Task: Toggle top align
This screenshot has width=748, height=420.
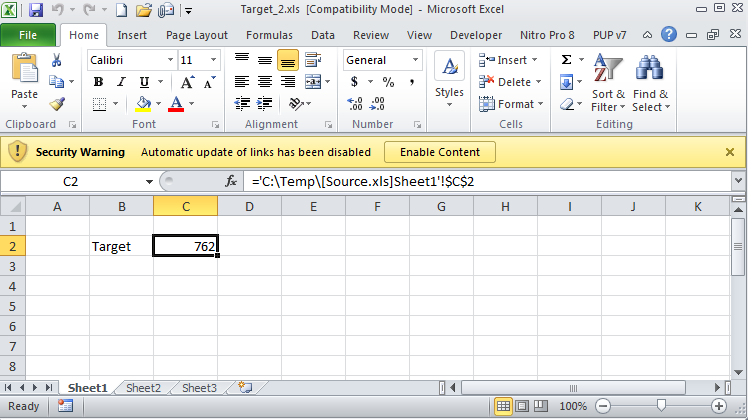Action: 242,60
